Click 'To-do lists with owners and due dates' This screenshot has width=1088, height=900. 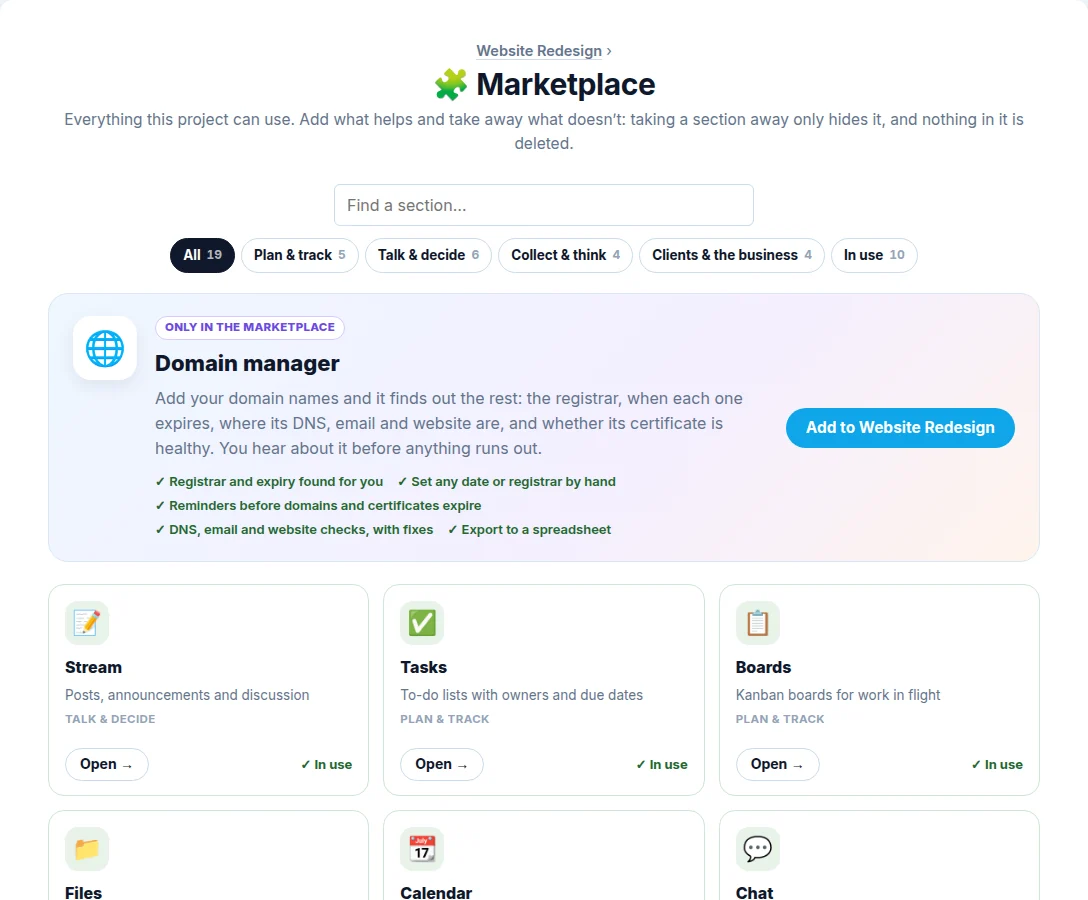coord(522,695)
